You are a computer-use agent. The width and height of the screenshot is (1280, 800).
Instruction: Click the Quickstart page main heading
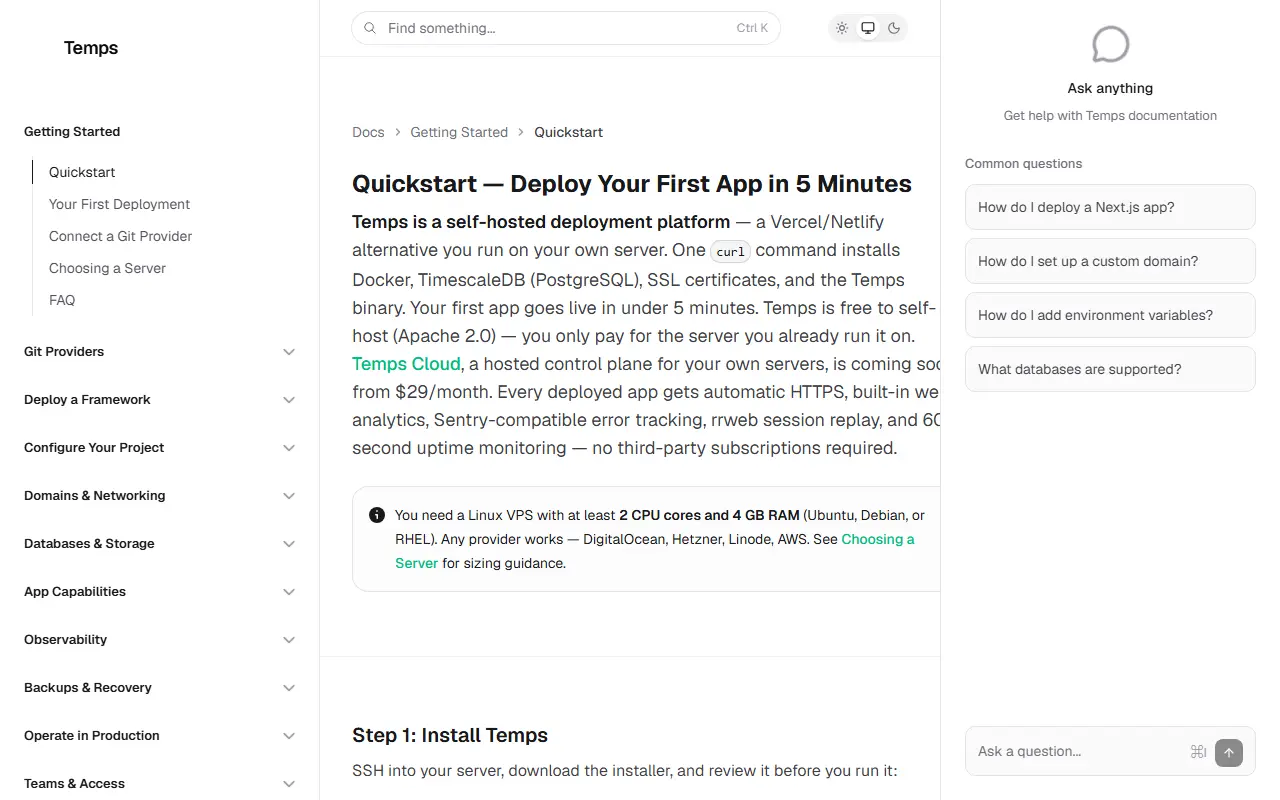[x=632, y=184]
